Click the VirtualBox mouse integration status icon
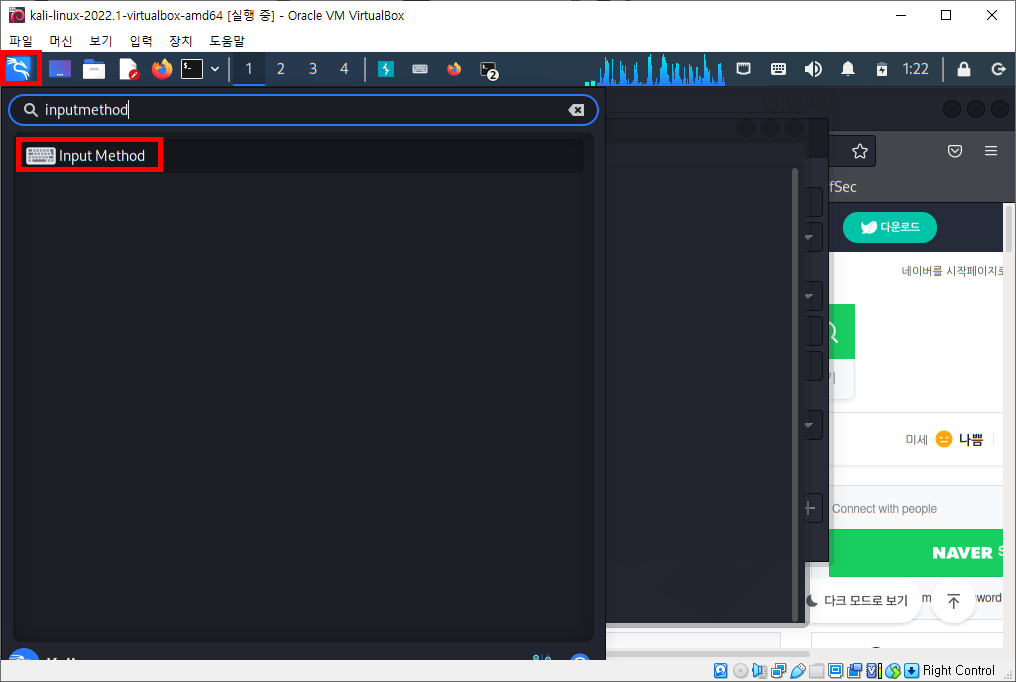Screen dimensions: 1016x682 coord(892,671)
